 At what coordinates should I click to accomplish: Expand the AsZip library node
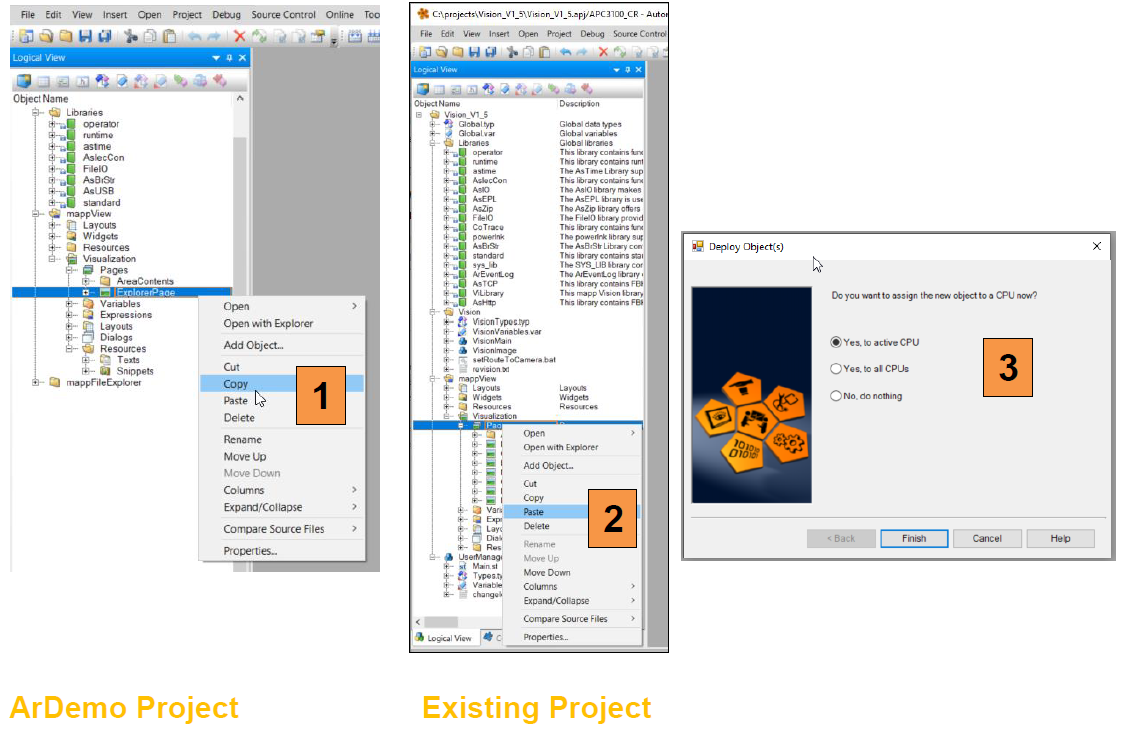point(447,208)
